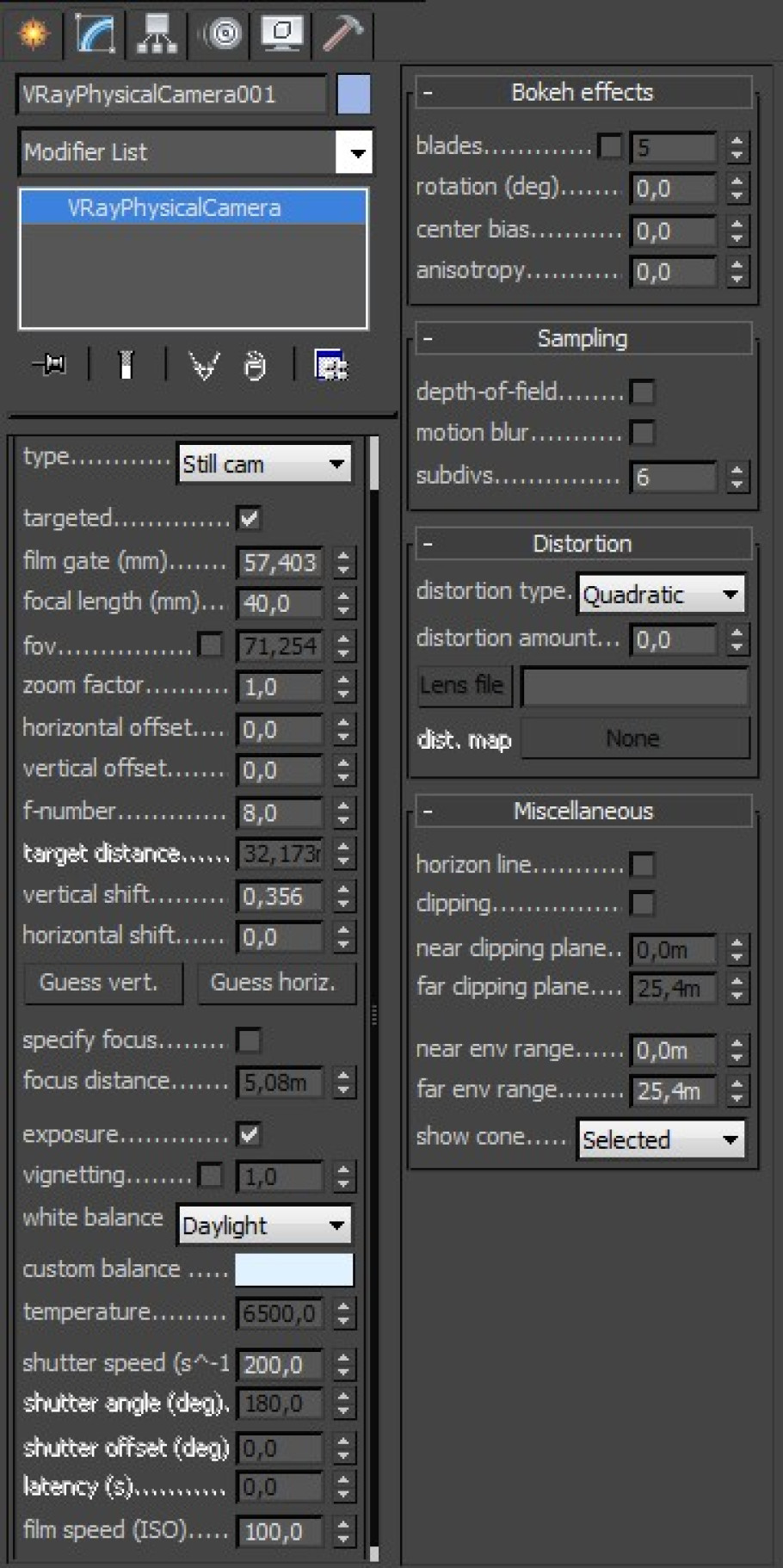Click the shutter speed value field

(281, 1364)
